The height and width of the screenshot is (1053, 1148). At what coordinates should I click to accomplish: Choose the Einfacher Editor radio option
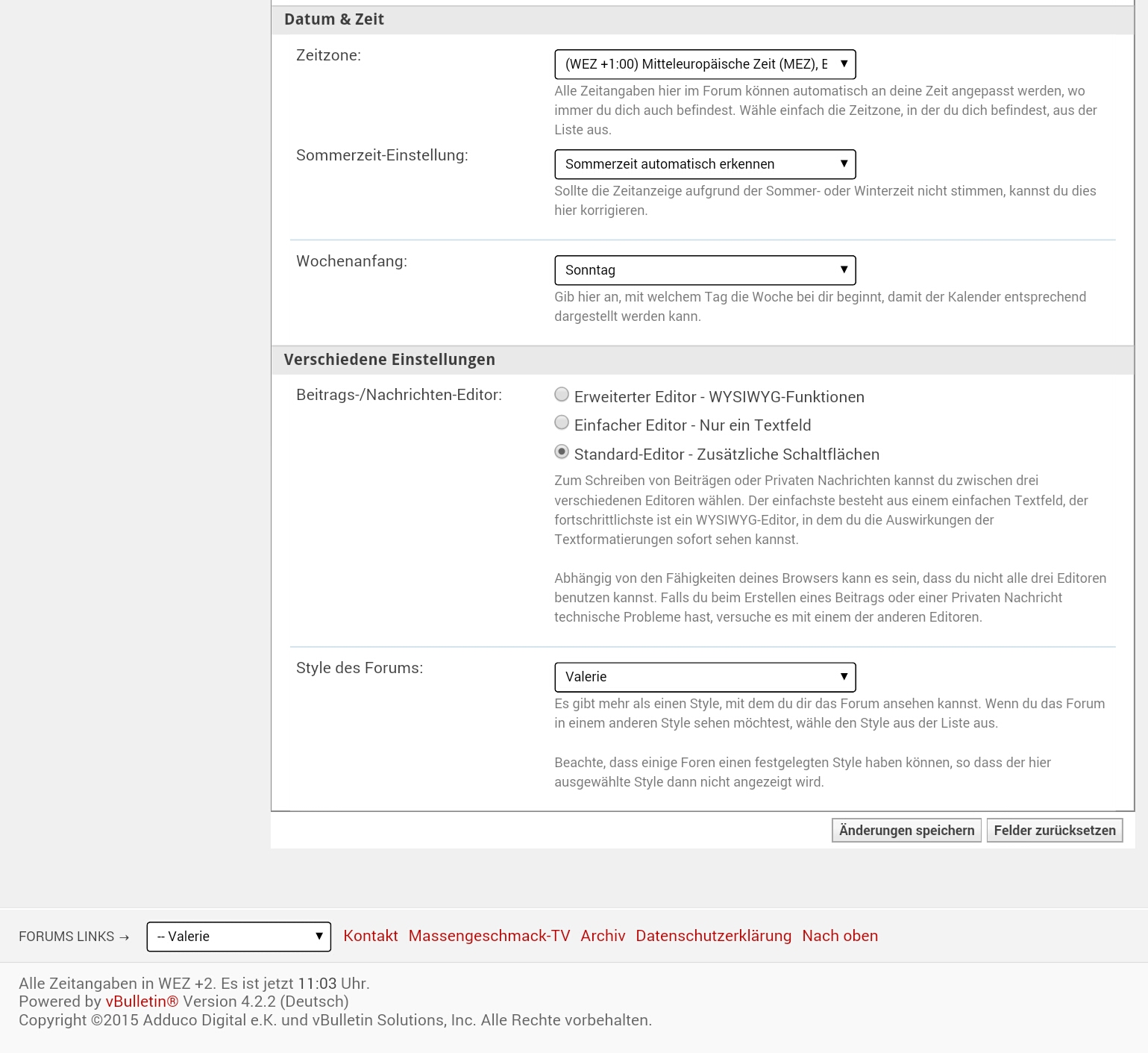562,423
